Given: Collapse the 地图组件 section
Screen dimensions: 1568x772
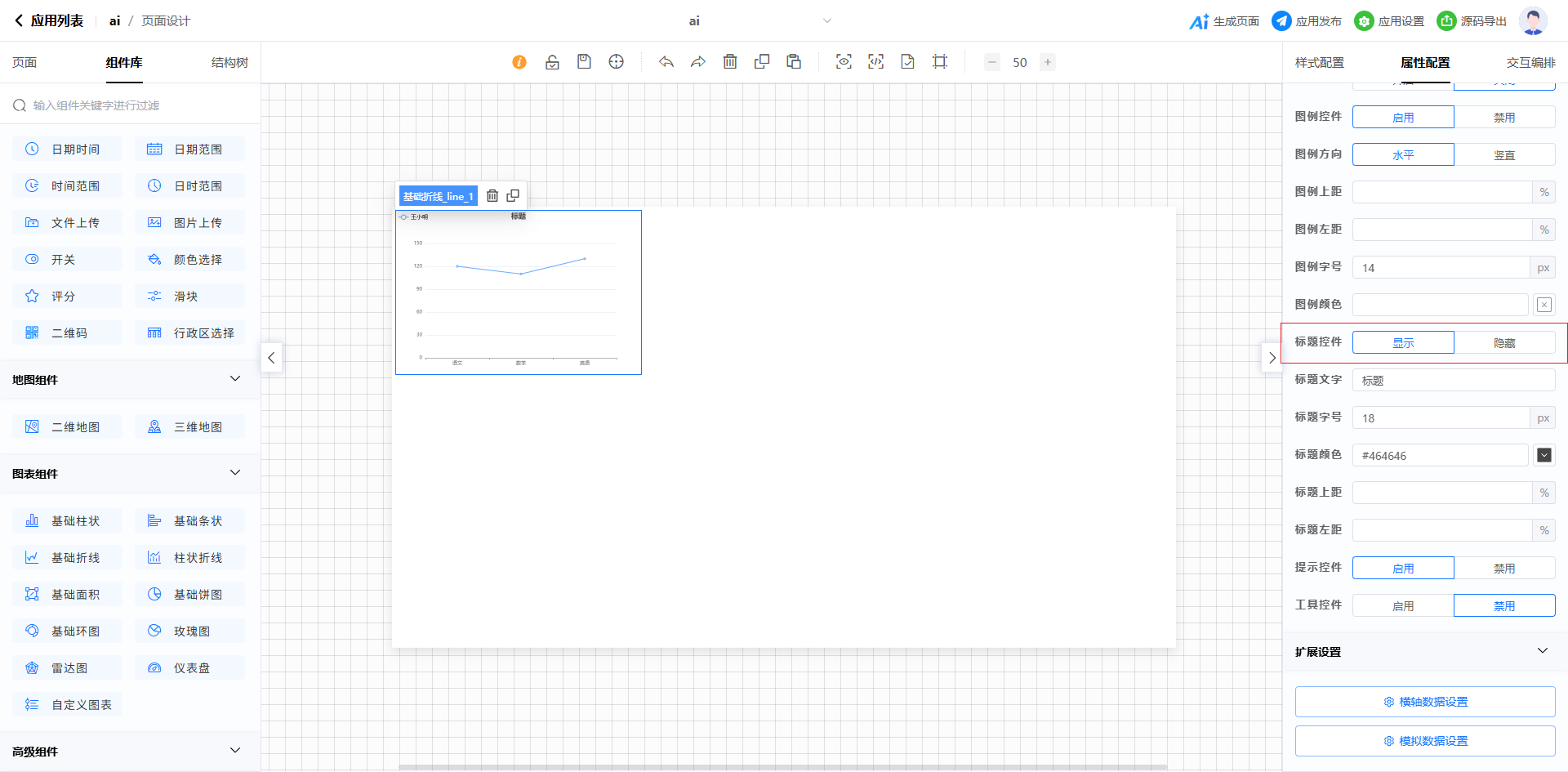Looking at the screenshot, I should [x=235, y=379].
